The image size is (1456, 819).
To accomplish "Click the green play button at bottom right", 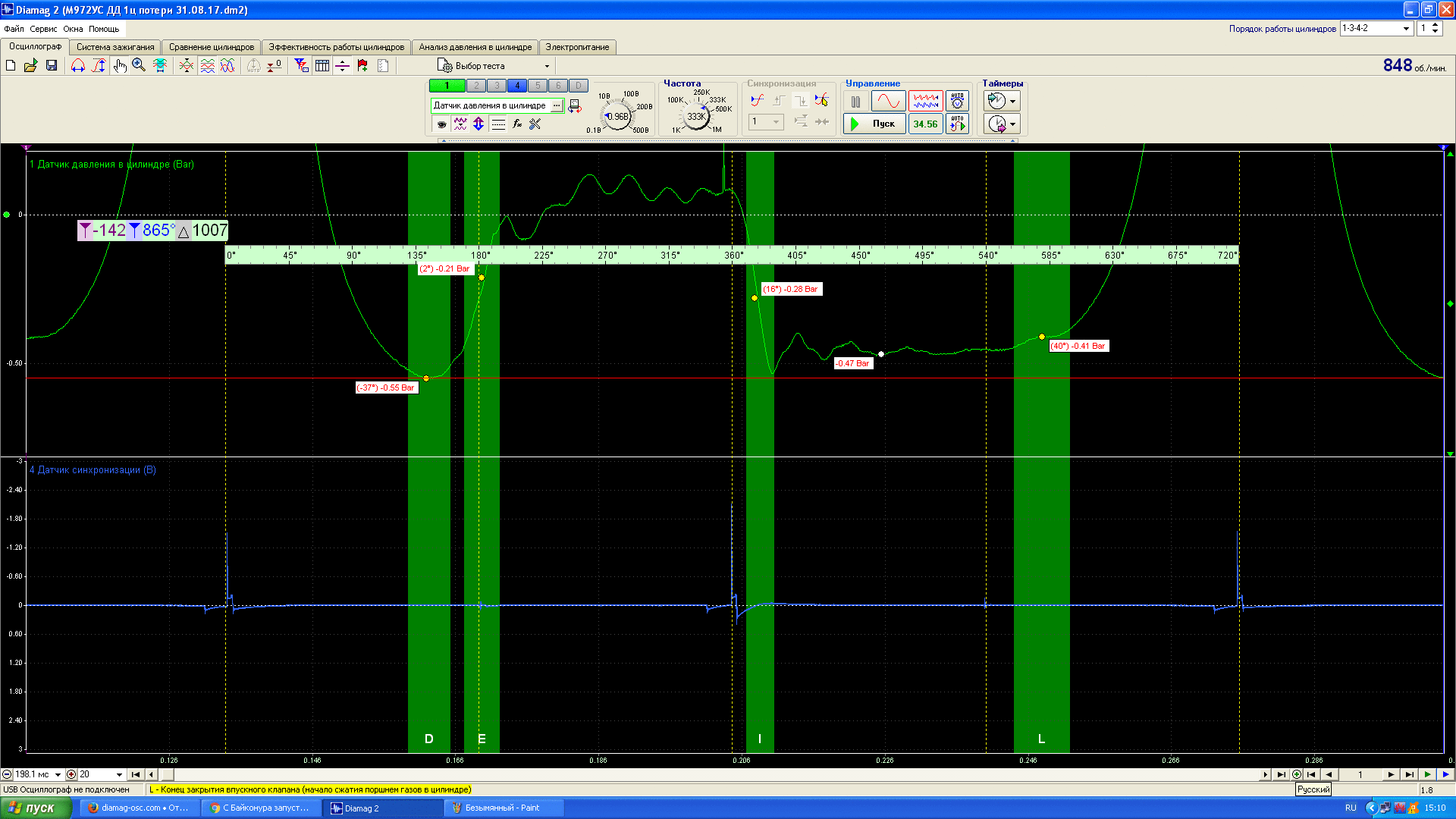I will (1427, 775).
